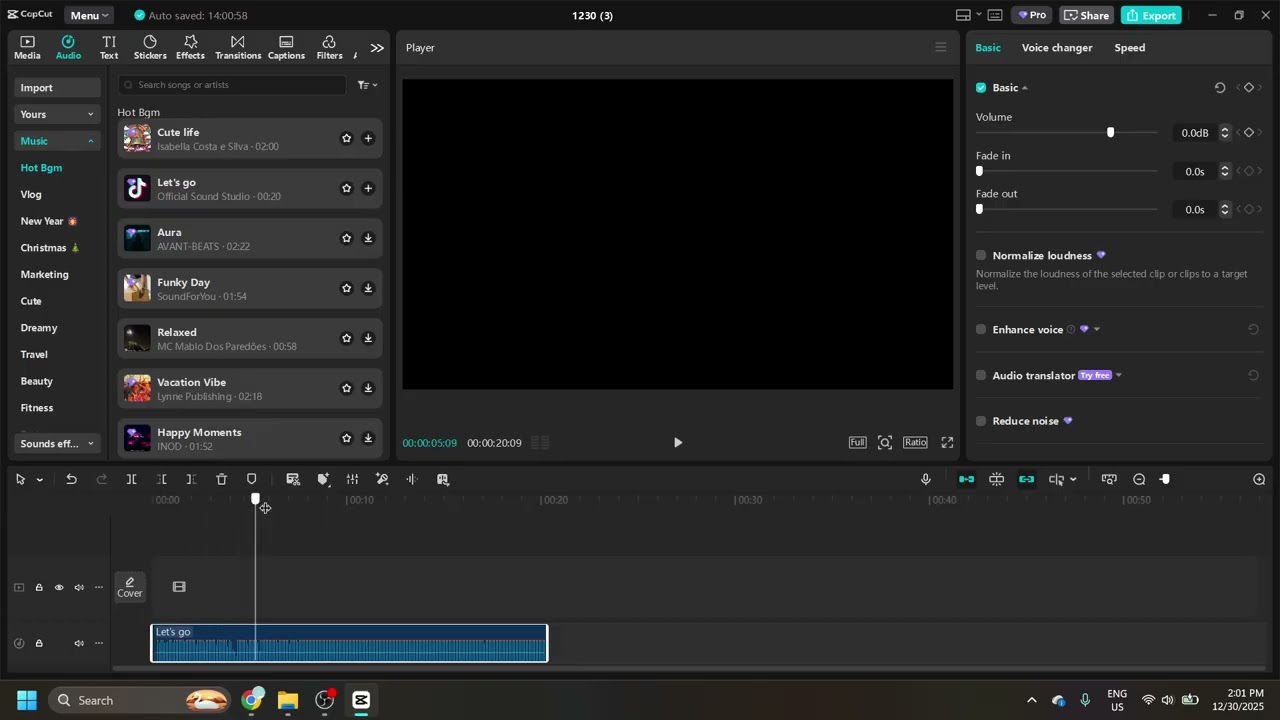Click the Fade in slider handle
Screen dimensions: 1280x720
pos(979,172)
